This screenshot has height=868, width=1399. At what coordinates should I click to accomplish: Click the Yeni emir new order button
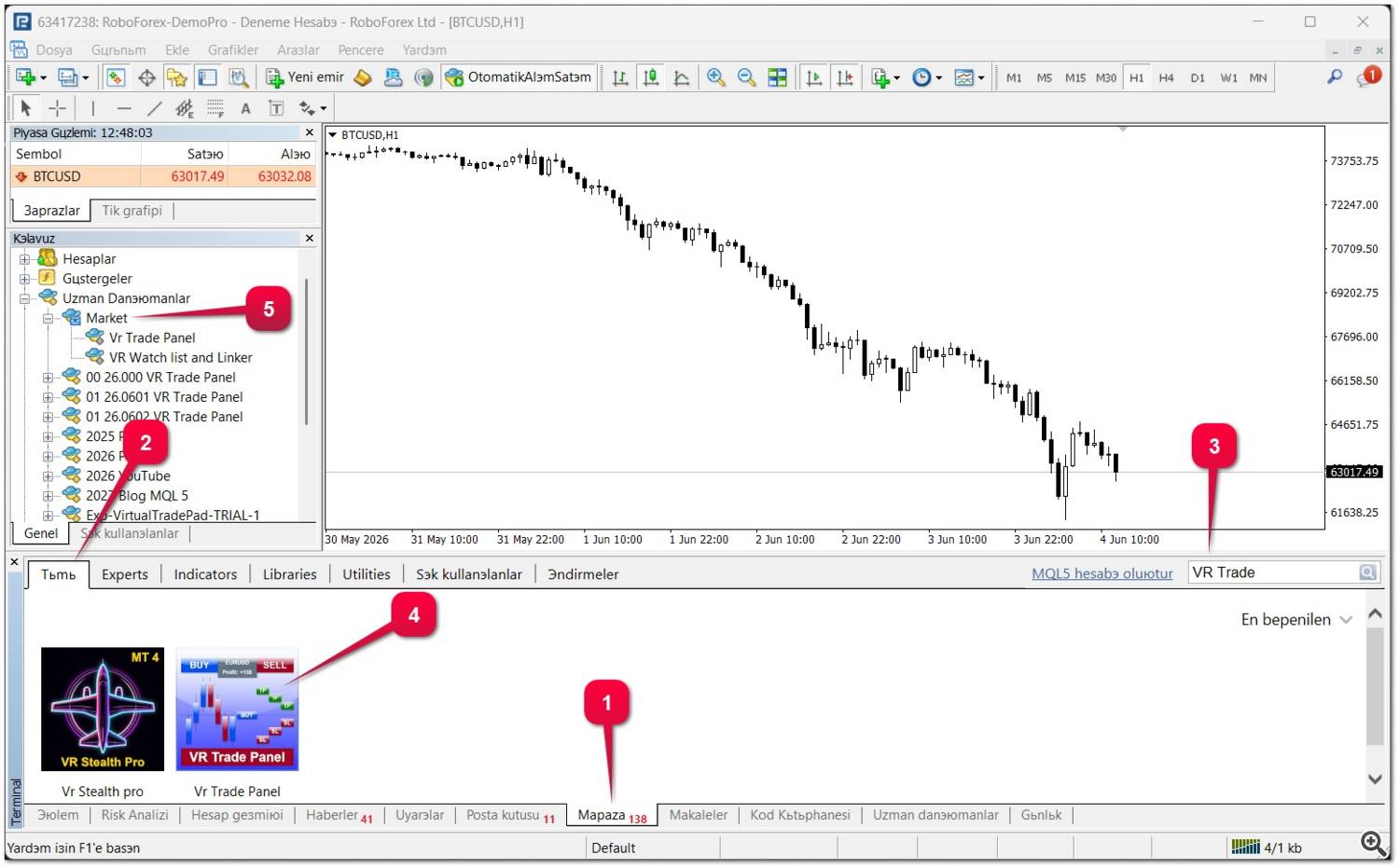[x=305, y=77]
